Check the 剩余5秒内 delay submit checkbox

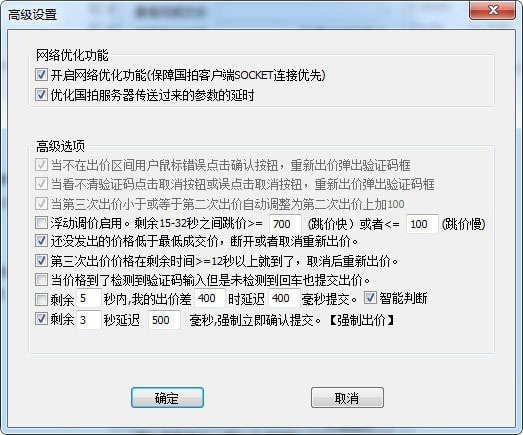click(x=41, y=299)
